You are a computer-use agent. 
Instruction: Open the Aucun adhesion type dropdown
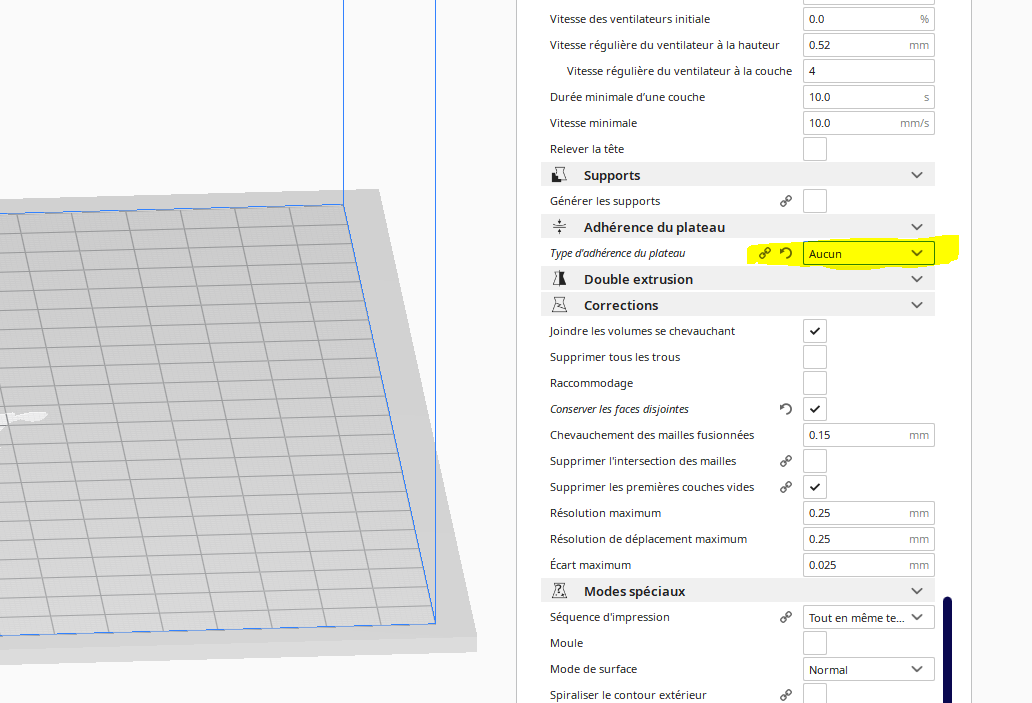tap(869, 253)
